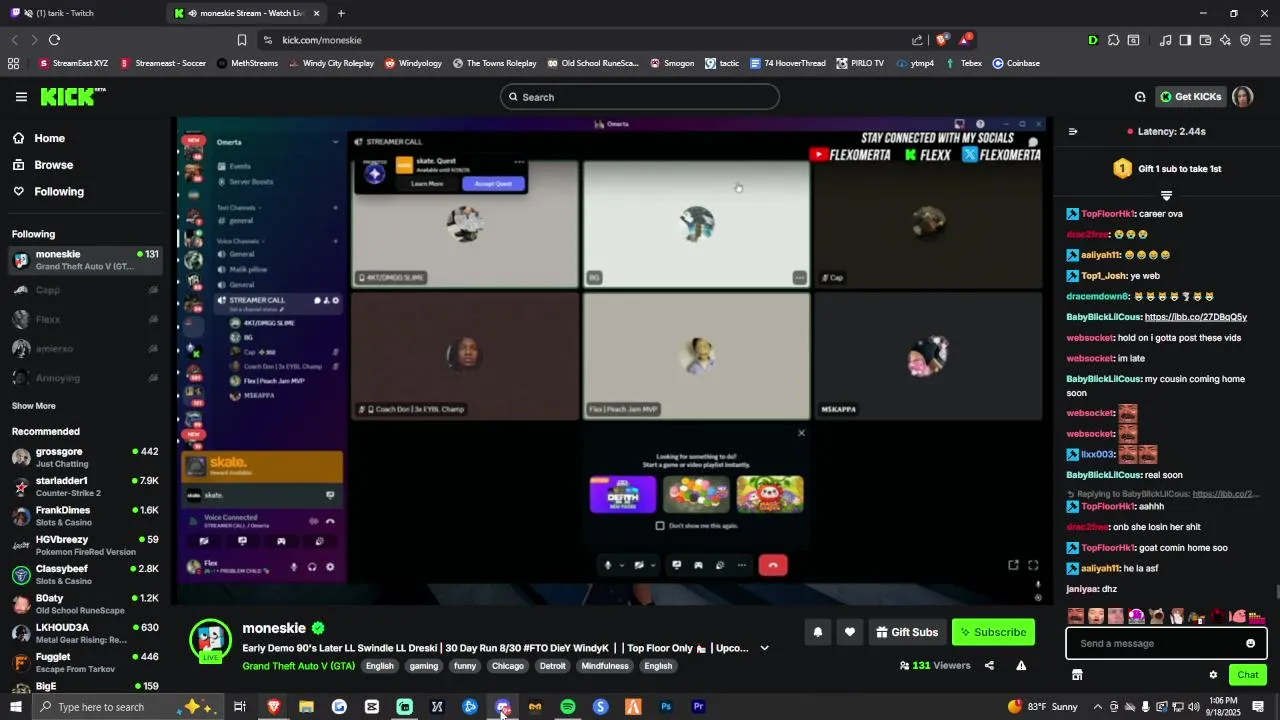Open chat settings gear icon
The height and width of the screenshot is (720, 1280).
pos(1213,675)
